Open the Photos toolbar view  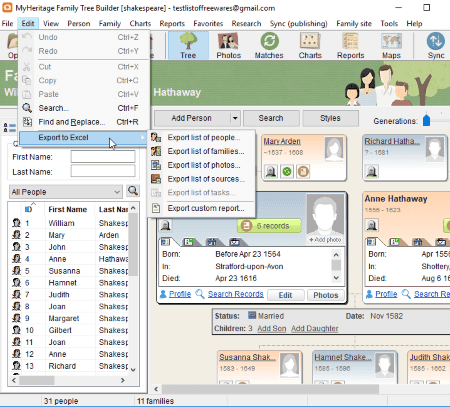click(228, 46)
